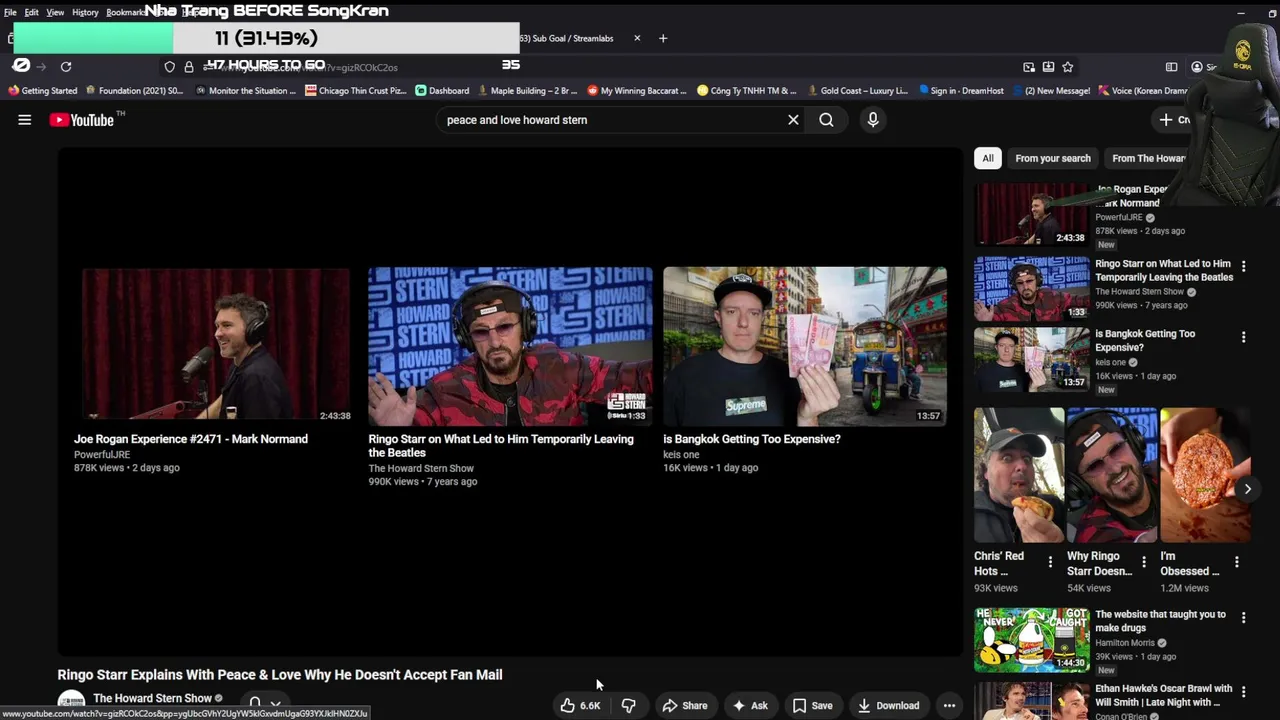Open the end-screen title 'is Bangkok Getting Too Expensive?'
The width and height of the screenshot is (1280, 720).
click(x=752, y=439)
